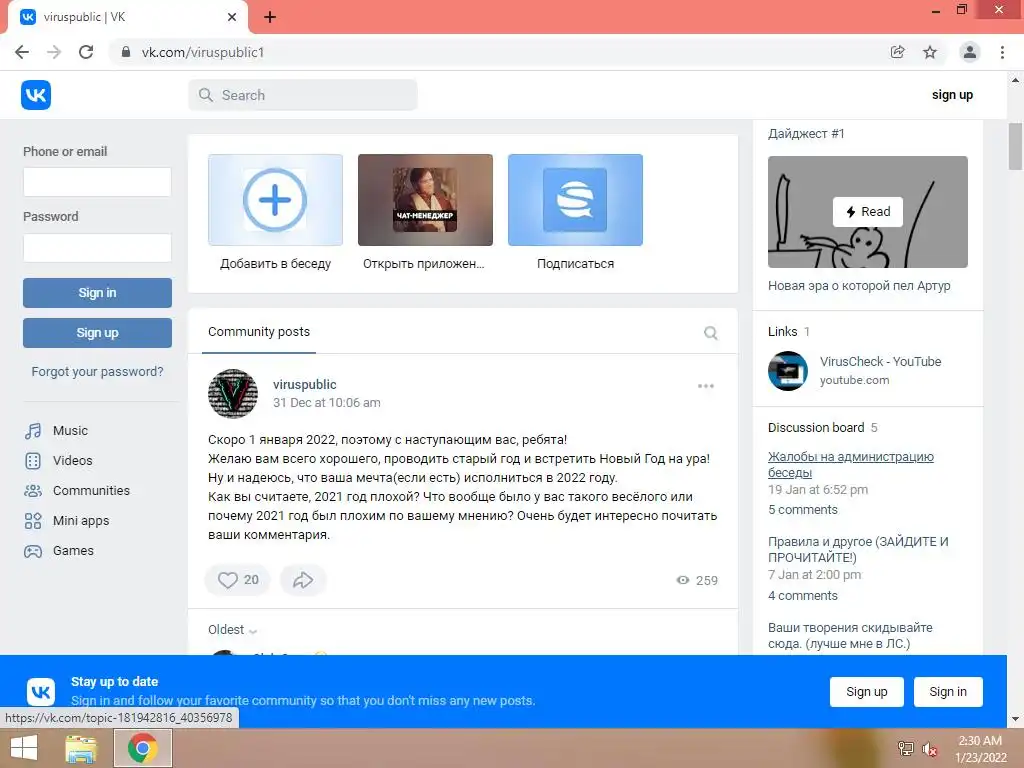Screen dimensions: 1024x768
Task: Bookmark this page with the star icon
Action: tap(930, 52)
